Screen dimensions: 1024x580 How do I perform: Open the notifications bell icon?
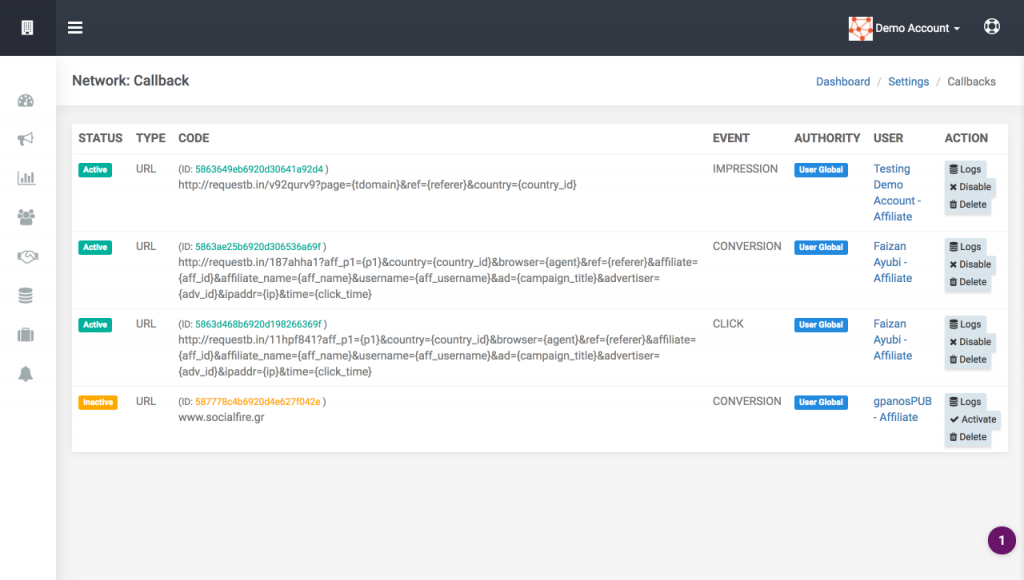click(26, 374)
